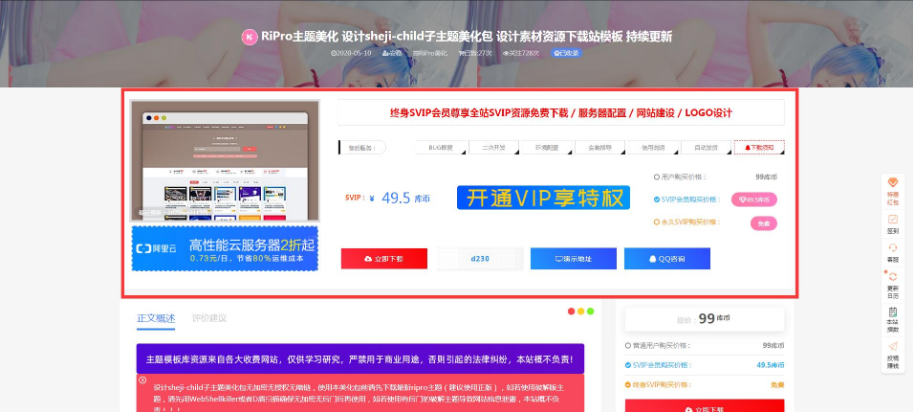Click the 99 original price box in the sidebar
913x412 pixels.
click(705, 319)
